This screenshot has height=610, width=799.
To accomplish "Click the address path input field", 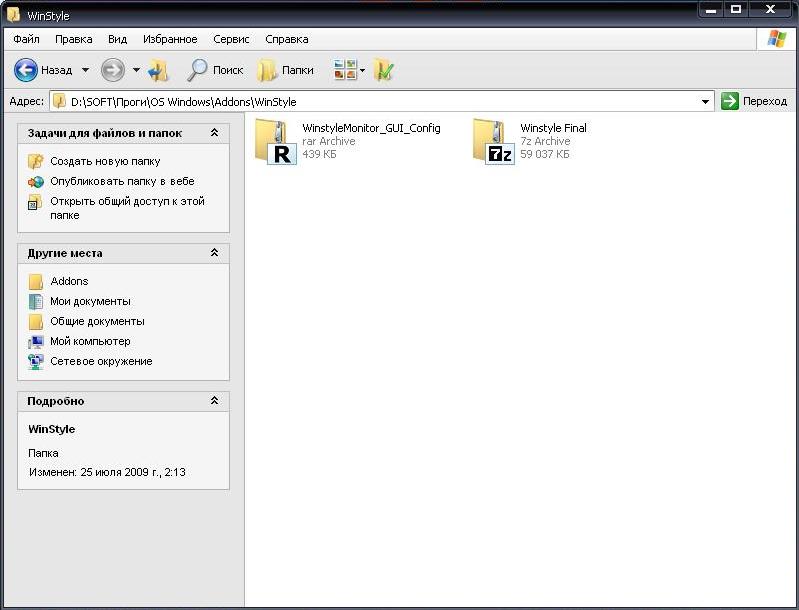I will pos(382,101).
